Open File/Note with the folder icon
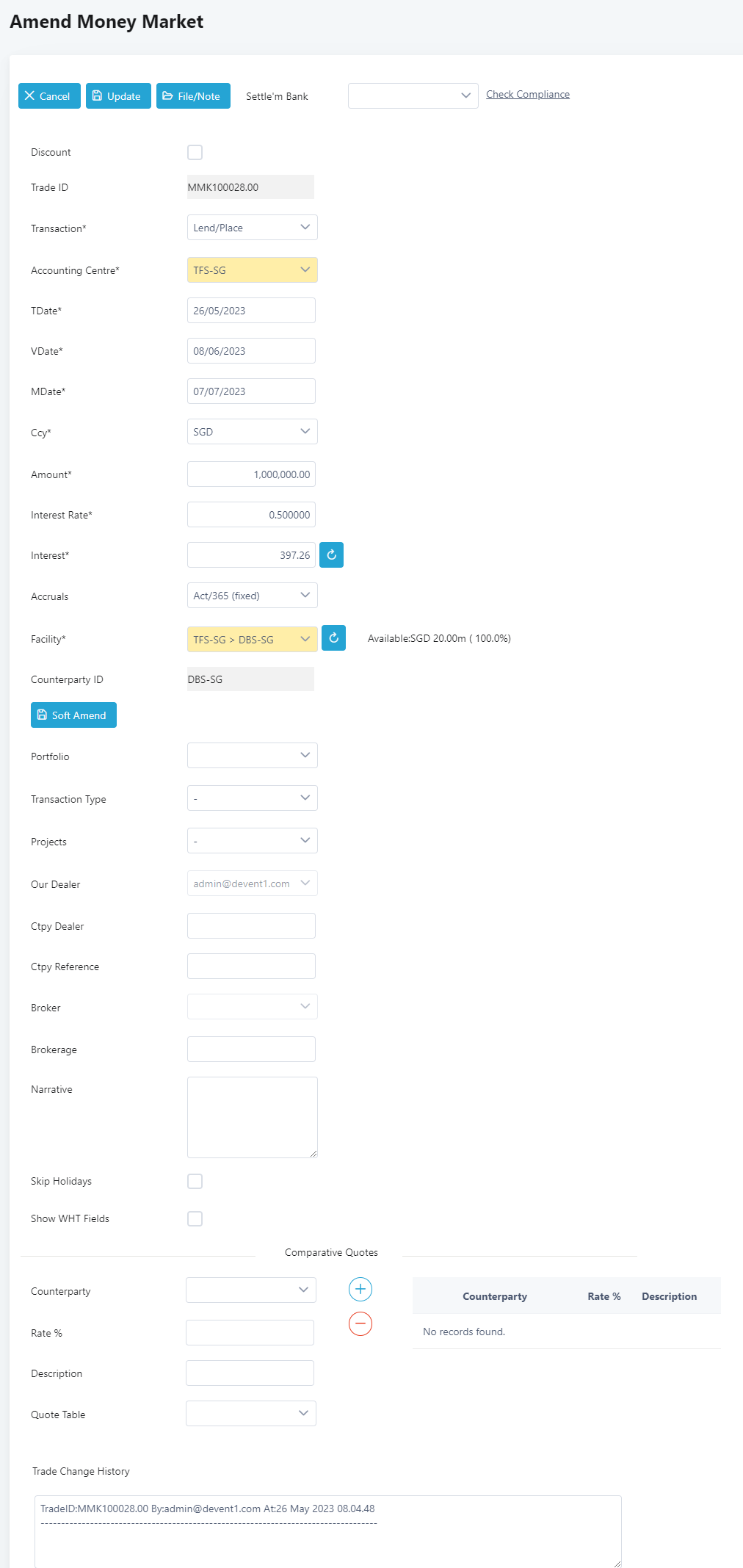This screenshot has height=1568, width=743. pos(193,96)
